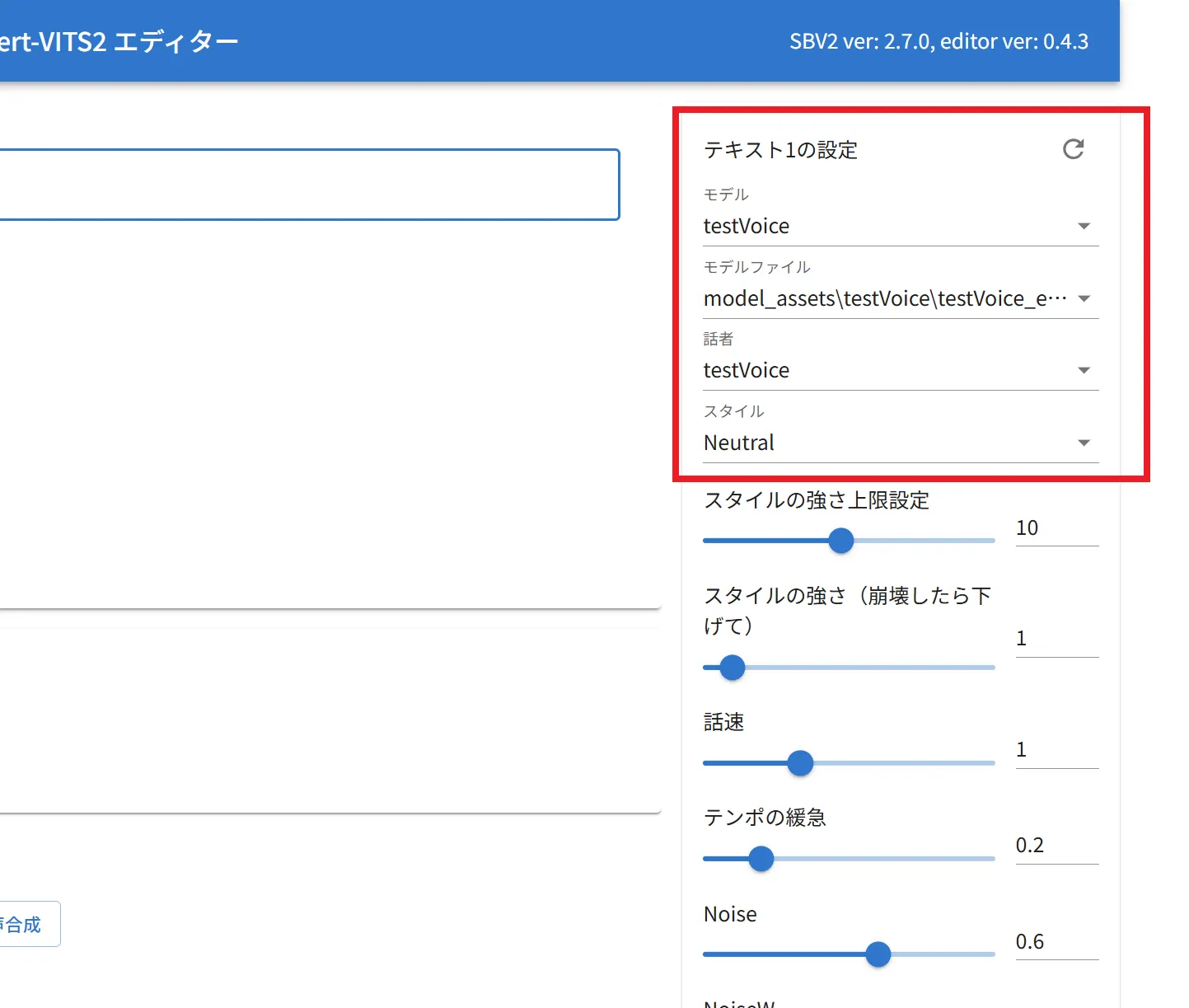The height and width of the screenshot is (1008, 1189).
Task: Open the モデル dropdown showing testVoice
Action: pyautogui.click(x=899, y=226)
